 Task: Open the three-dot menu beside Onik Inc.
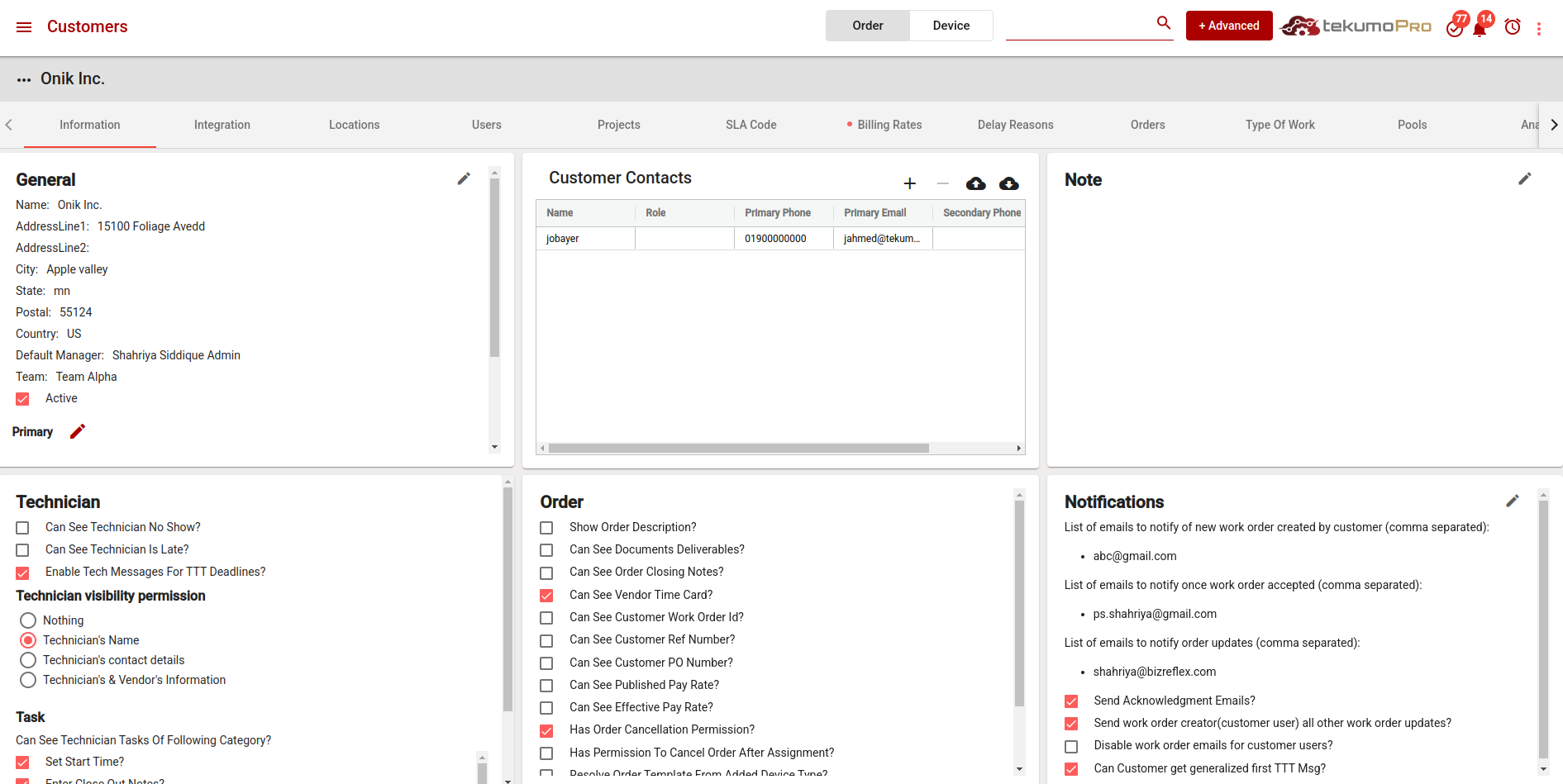(x=24, y=80)
